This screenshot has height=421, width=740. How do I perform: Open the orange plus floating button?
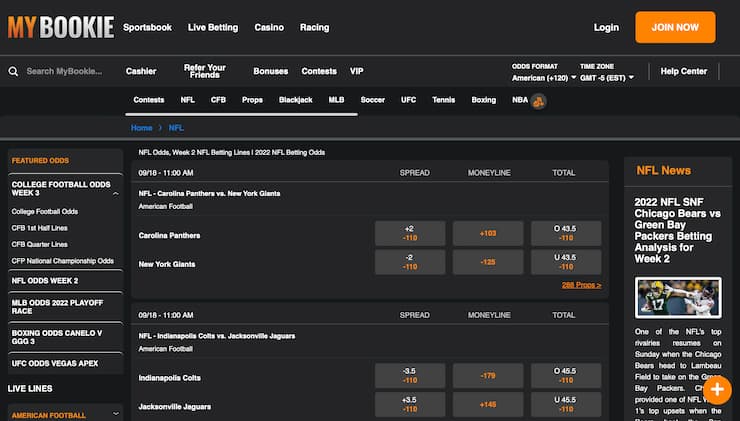click(x=717, y=390)
